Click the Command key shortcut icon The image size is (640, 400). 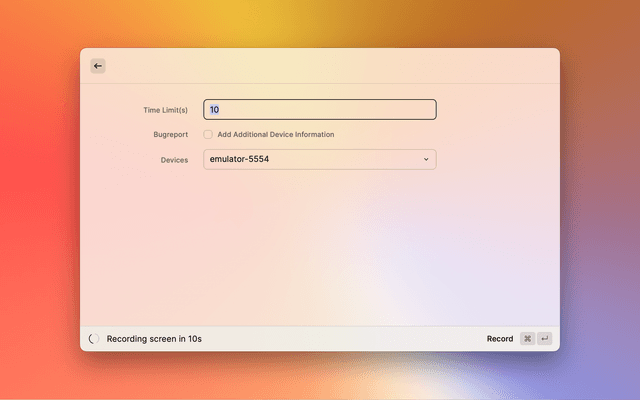coord(527,339)
